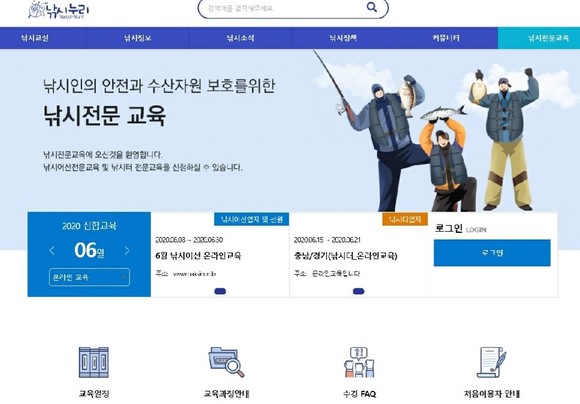Screen dimensions: 580x404
Task: Open the 낚시누리 logo home link
Action: point(58,10)
